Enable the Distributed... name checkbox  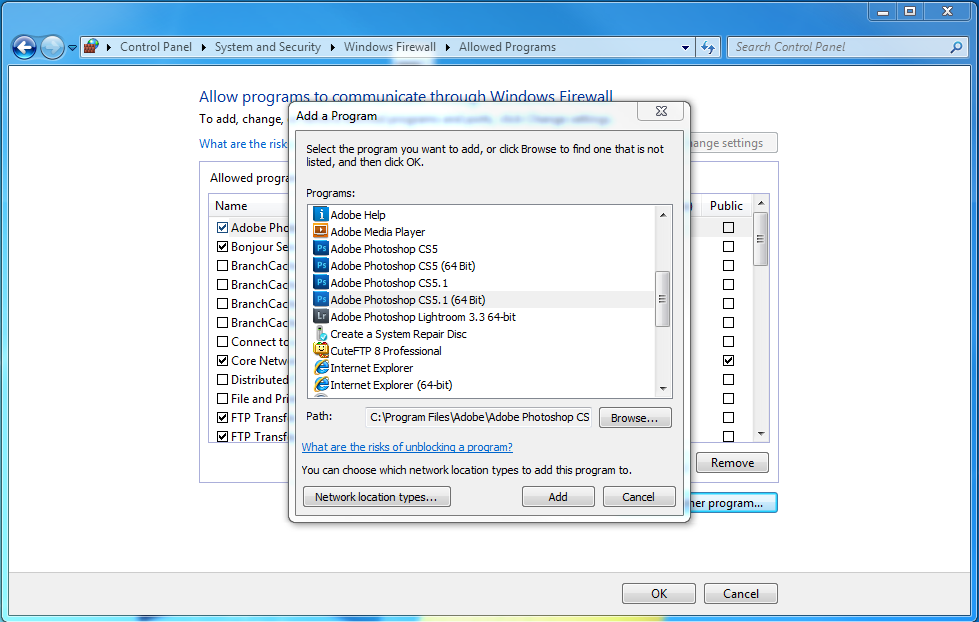[x=222, y=380]
